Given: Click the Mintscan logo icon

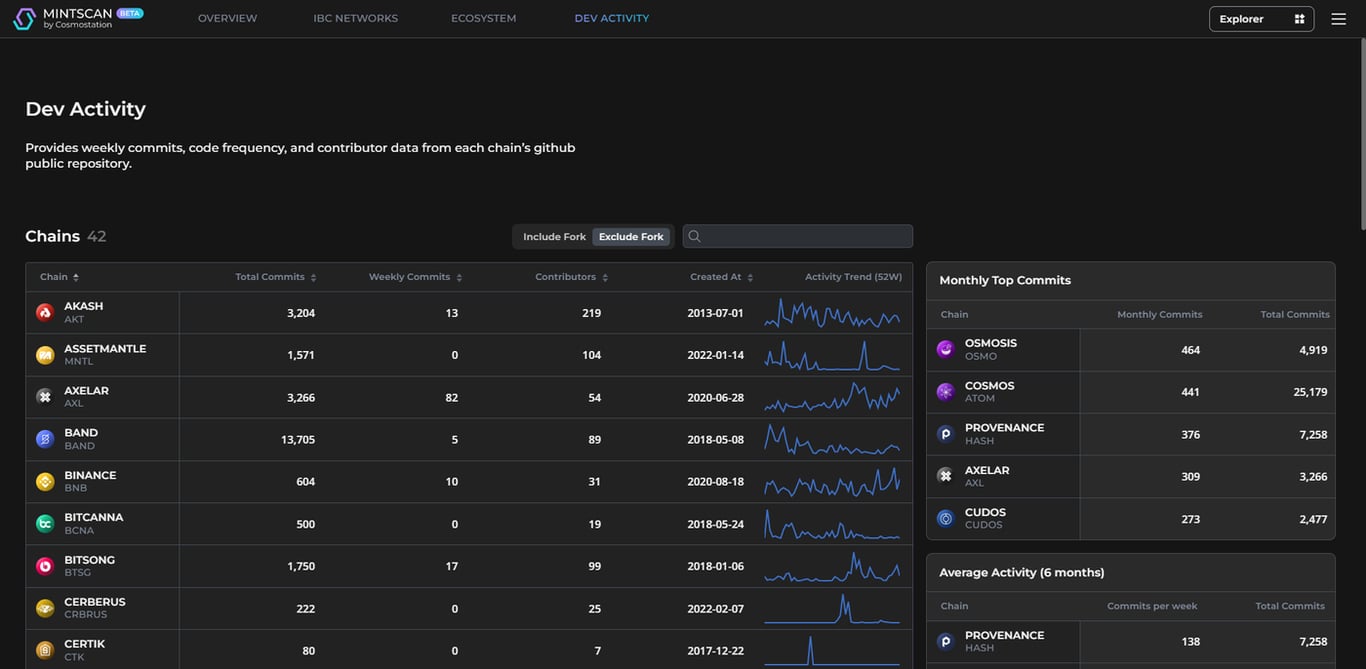Looking at the screenshot, I should (24, 18).
